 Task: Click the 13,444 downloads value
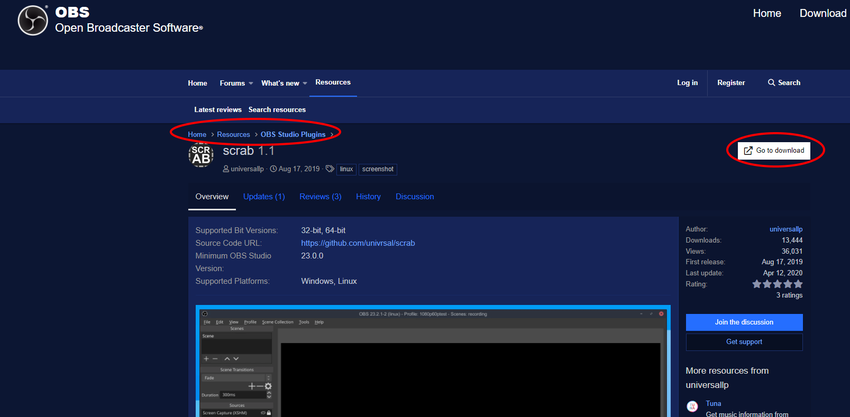click(793, 240)
